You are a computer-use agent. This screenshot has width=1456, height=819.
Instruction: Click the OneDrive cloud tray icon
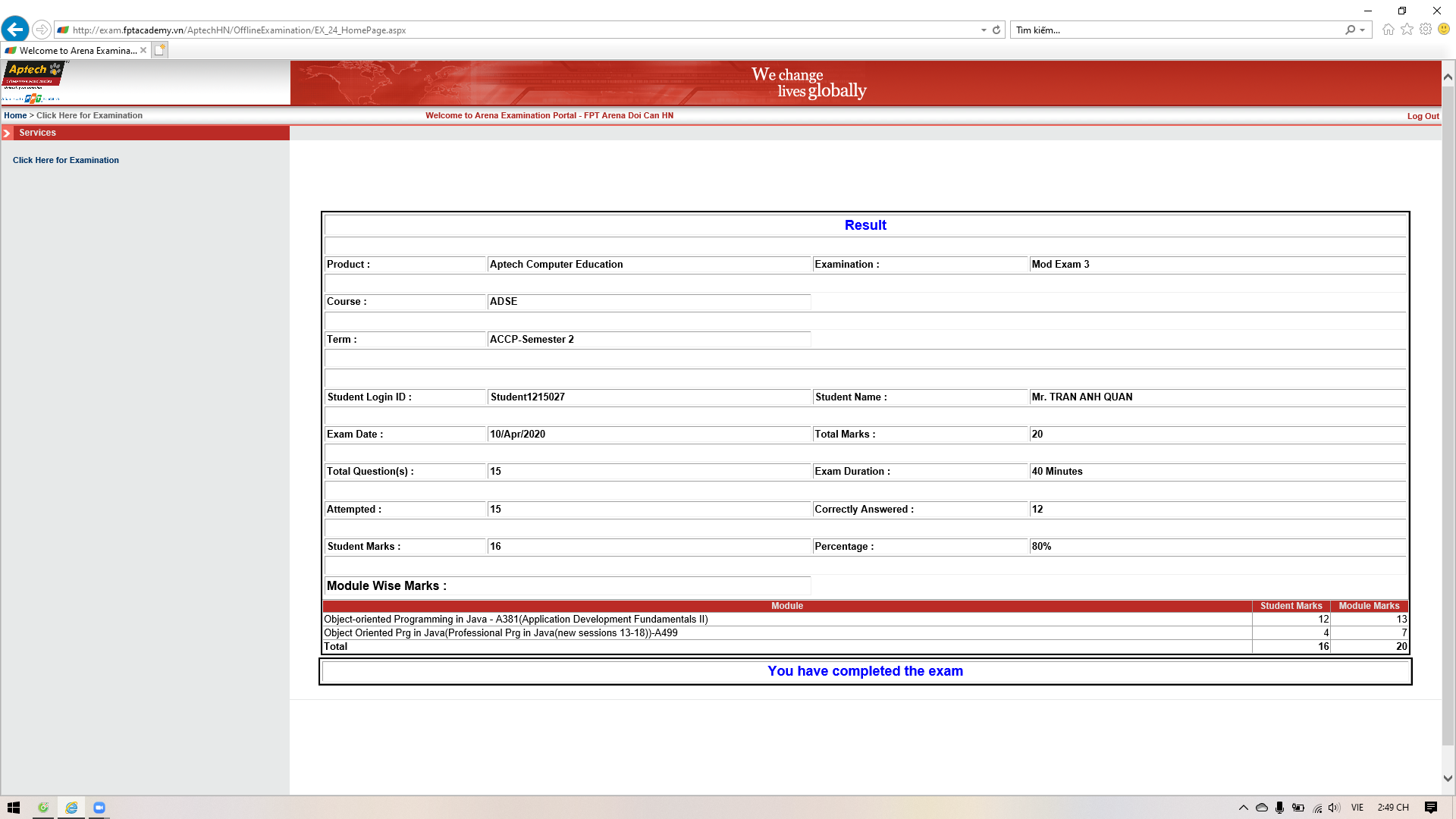click(x=1261, y=808)
